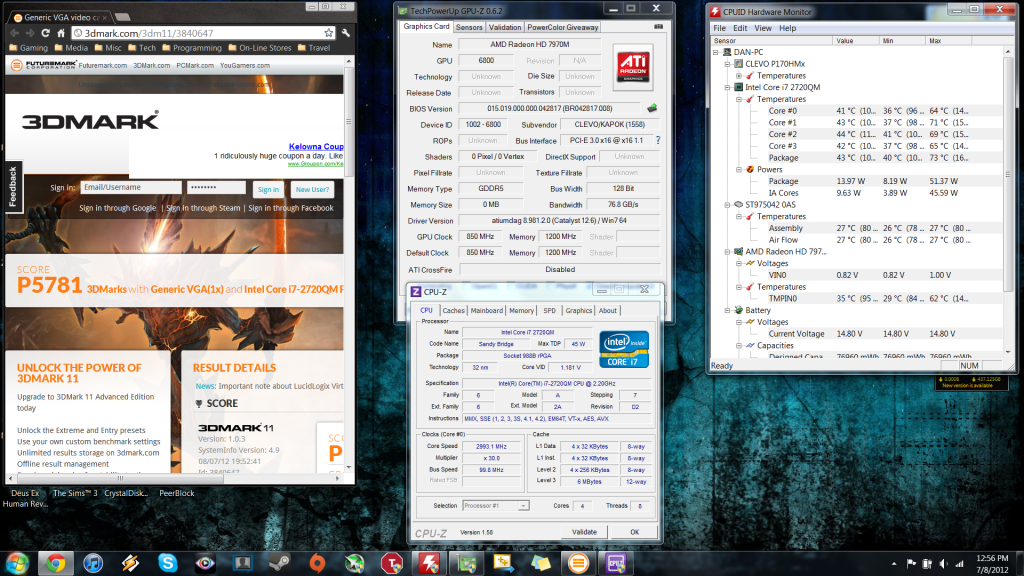1024x576 pixels.
Task: Launch Winamp from the taskbar
Action: 130,563
